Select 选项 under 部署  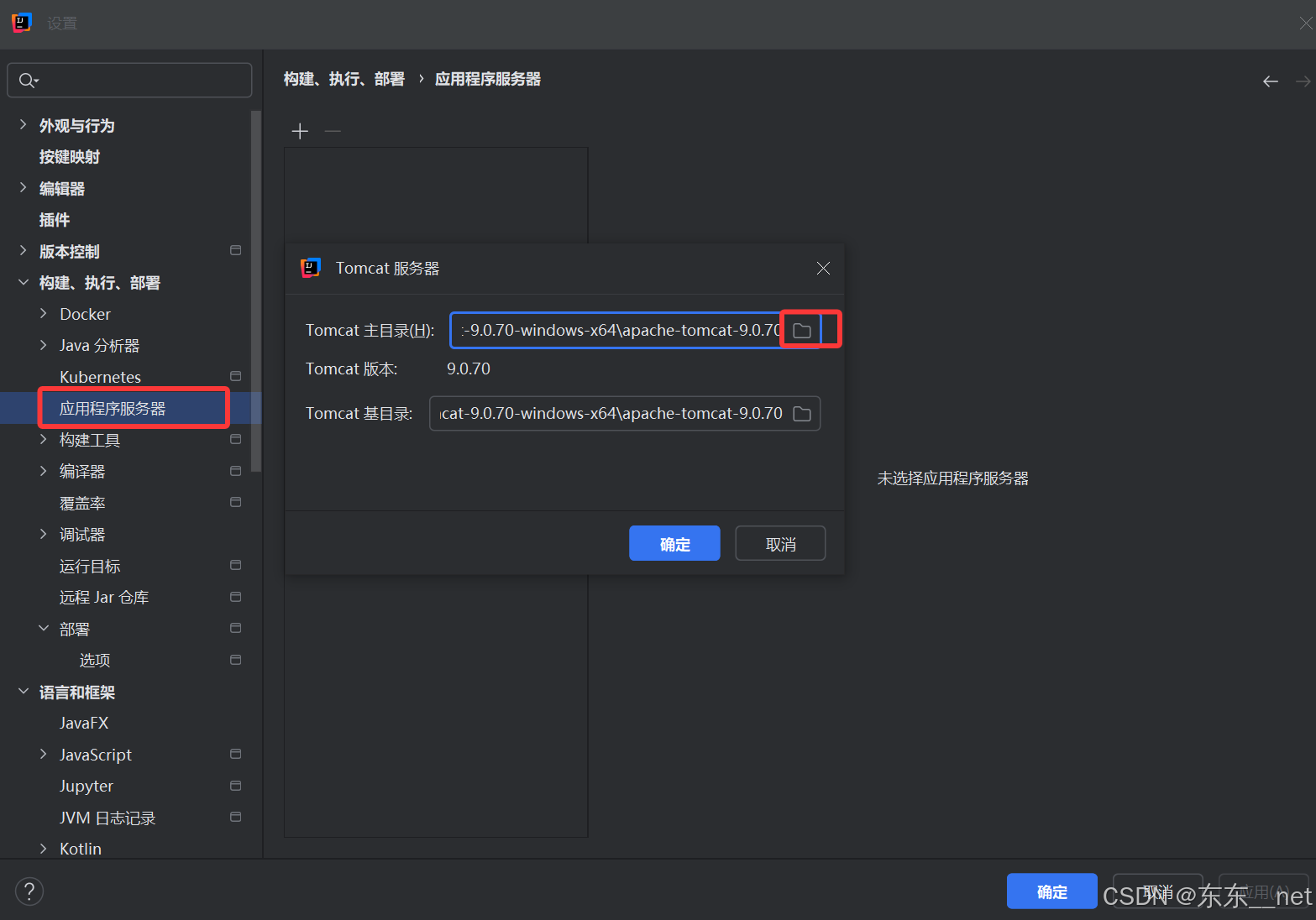point(95,661)
